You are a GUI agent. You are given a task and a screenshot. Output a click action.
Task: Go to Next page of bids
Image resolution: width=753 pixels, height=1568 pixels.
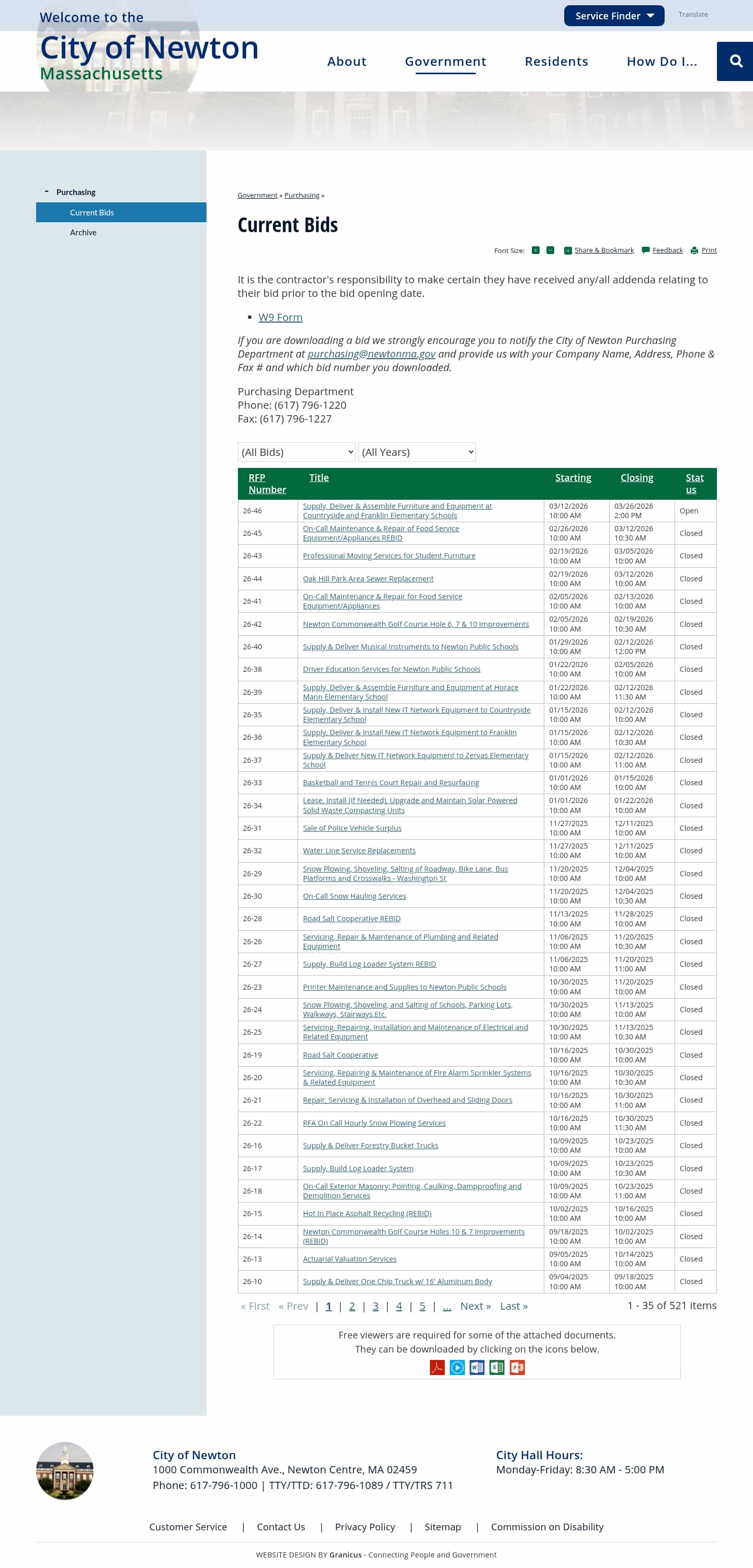(x=475, y=1306)
